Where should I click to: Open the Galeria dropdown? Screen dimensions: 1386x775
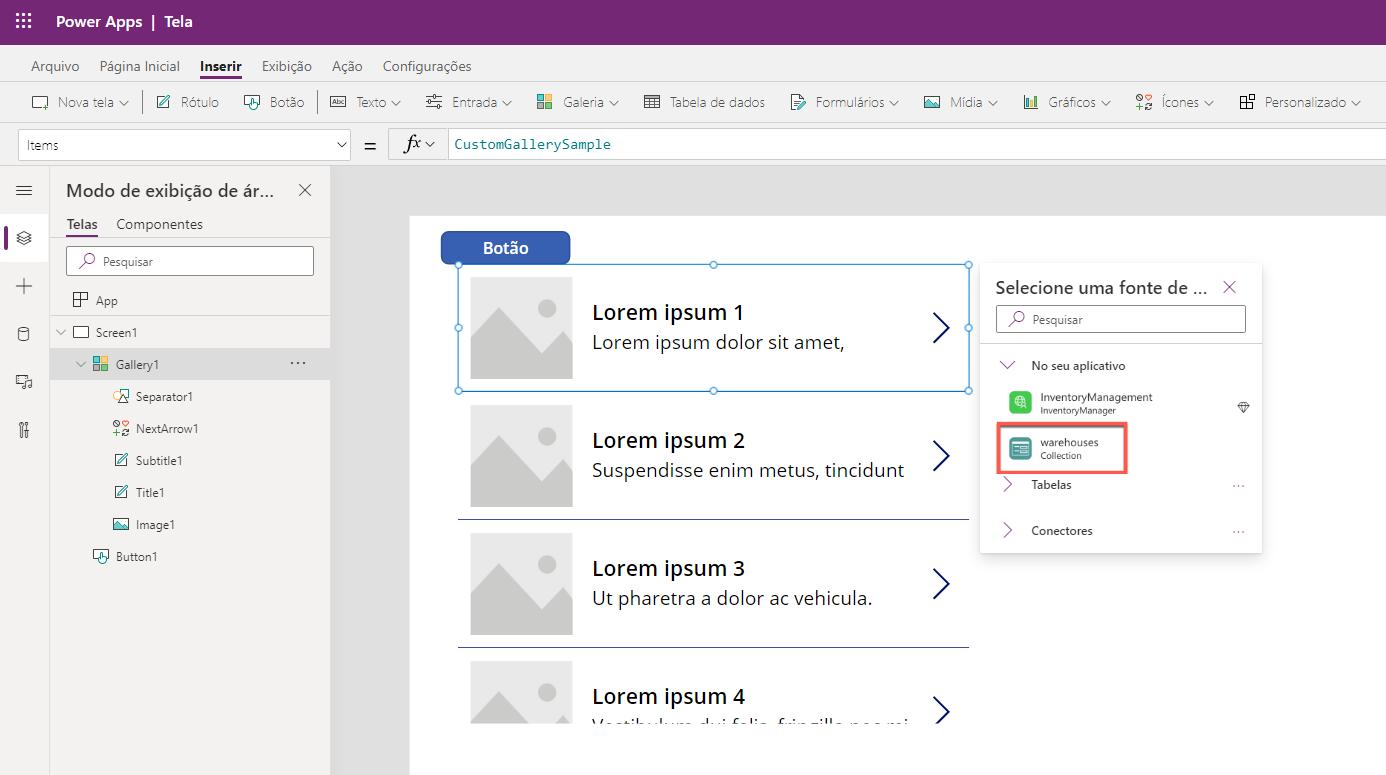tap(577, 102)
